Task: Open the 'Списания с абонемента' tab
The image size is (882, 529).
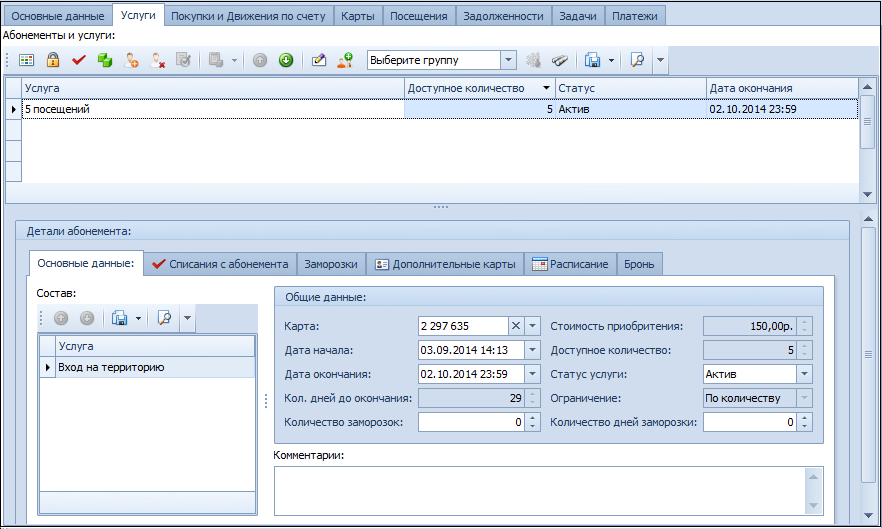Action: [220, 264]
